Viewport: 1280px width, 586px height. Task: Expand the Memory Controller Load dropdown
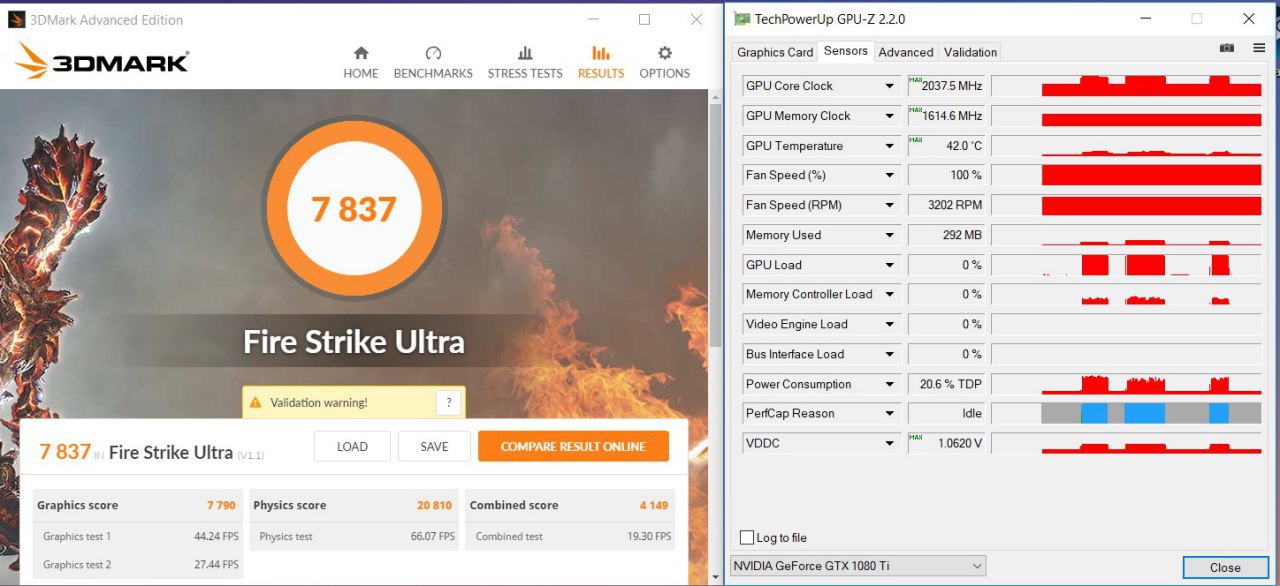coord(889,294)
